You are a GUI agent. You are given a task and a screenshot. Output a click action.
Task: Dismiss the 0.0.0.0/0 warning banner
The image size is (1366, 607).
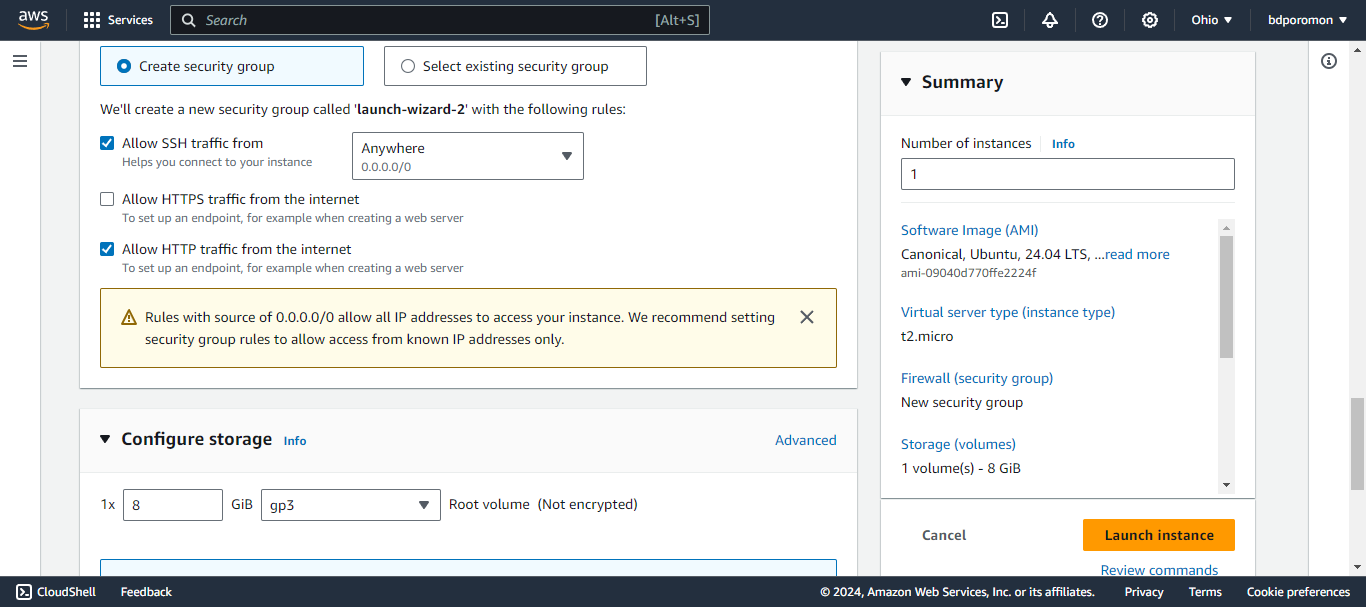coord(807,317)
